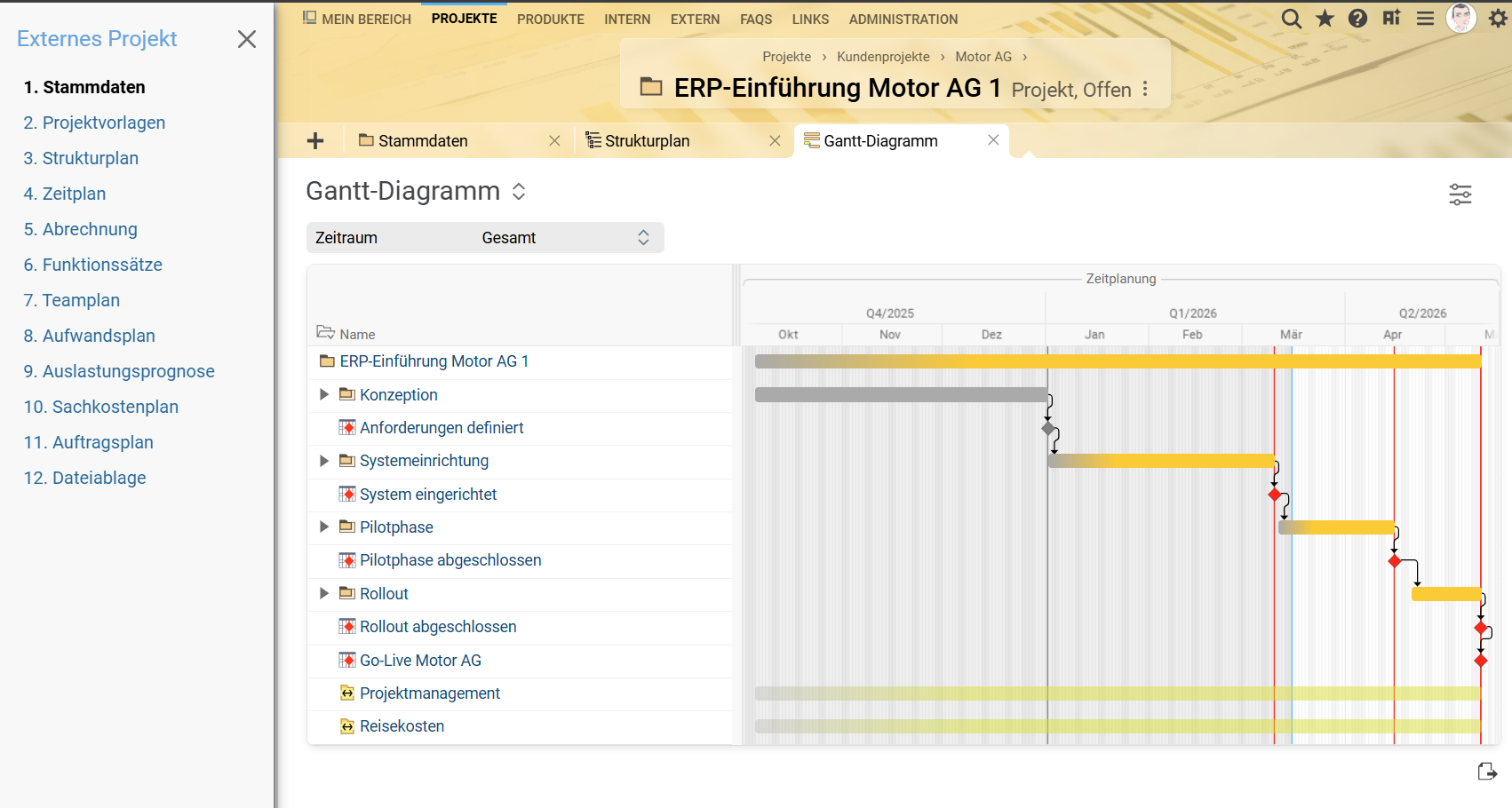The image size is (1512, 808).
Task: Close the Externes Projekt side panel
Action: point(247,39)
